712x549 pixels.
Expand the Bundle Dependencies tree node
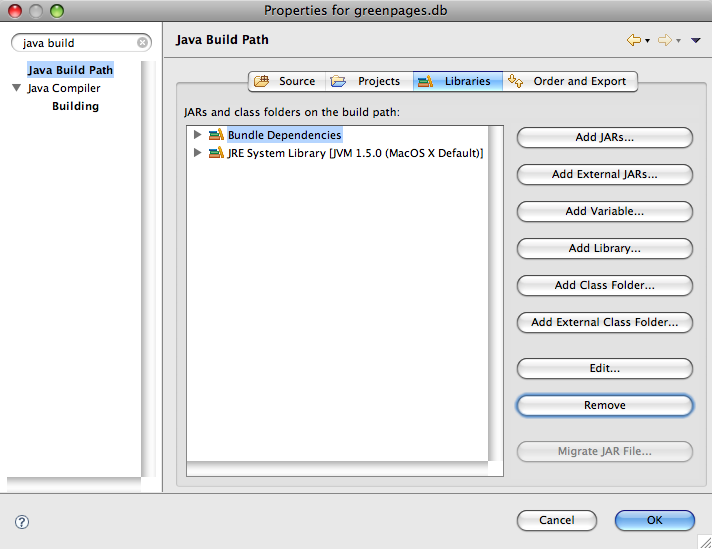[x=198, y=135]
